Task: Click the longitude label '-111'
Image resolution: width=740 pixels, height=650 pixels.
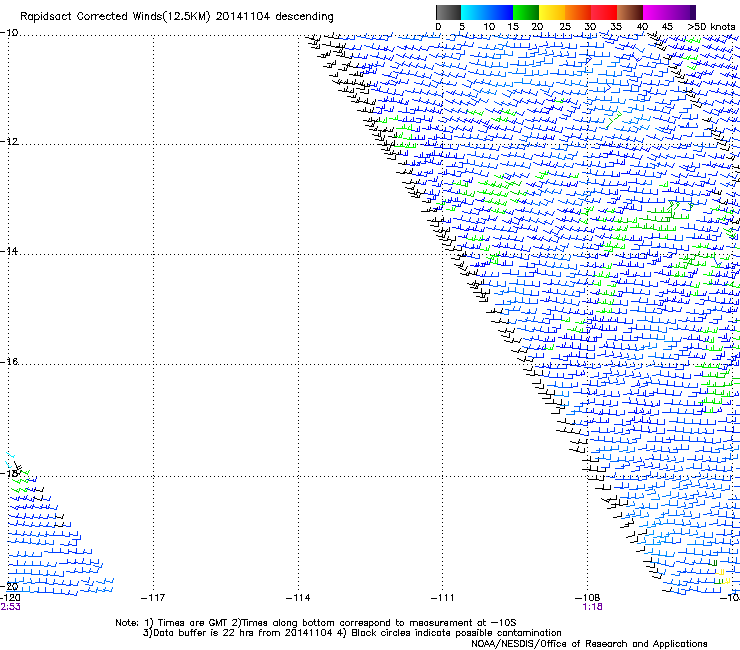Action: pos(442,598)
